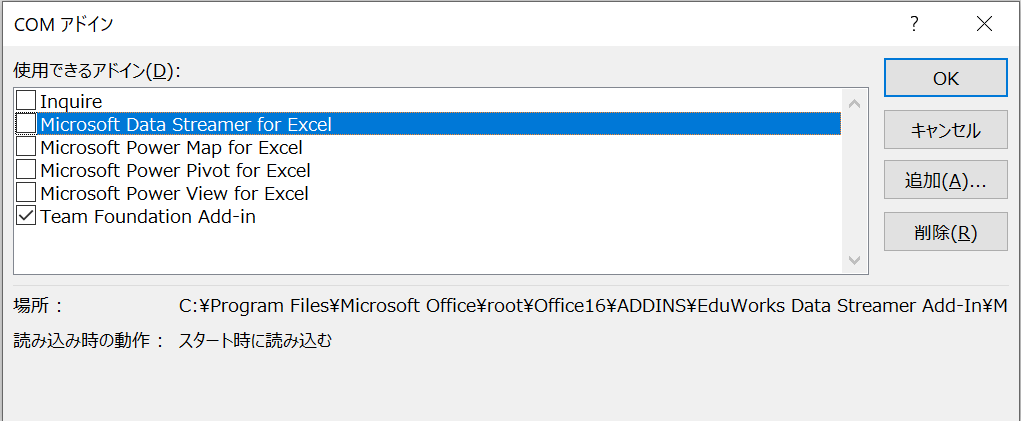
Task: Open the 追加(A)... add dialog
Action: (x=945, y=180)
